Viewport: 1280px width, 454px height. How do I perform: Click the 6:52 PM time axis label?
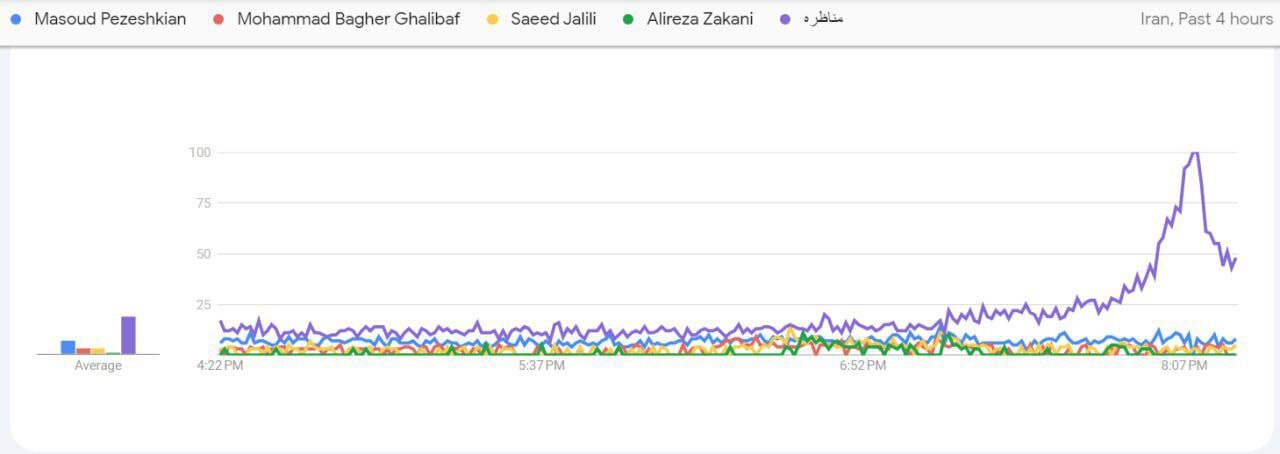[x=863, y=366]
